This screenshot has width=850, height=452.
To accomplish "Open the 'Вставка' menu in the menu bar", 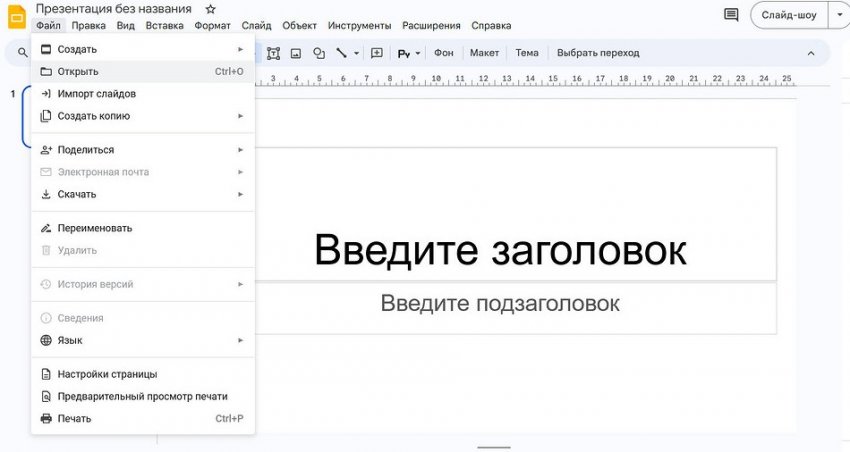I will 164,25.
